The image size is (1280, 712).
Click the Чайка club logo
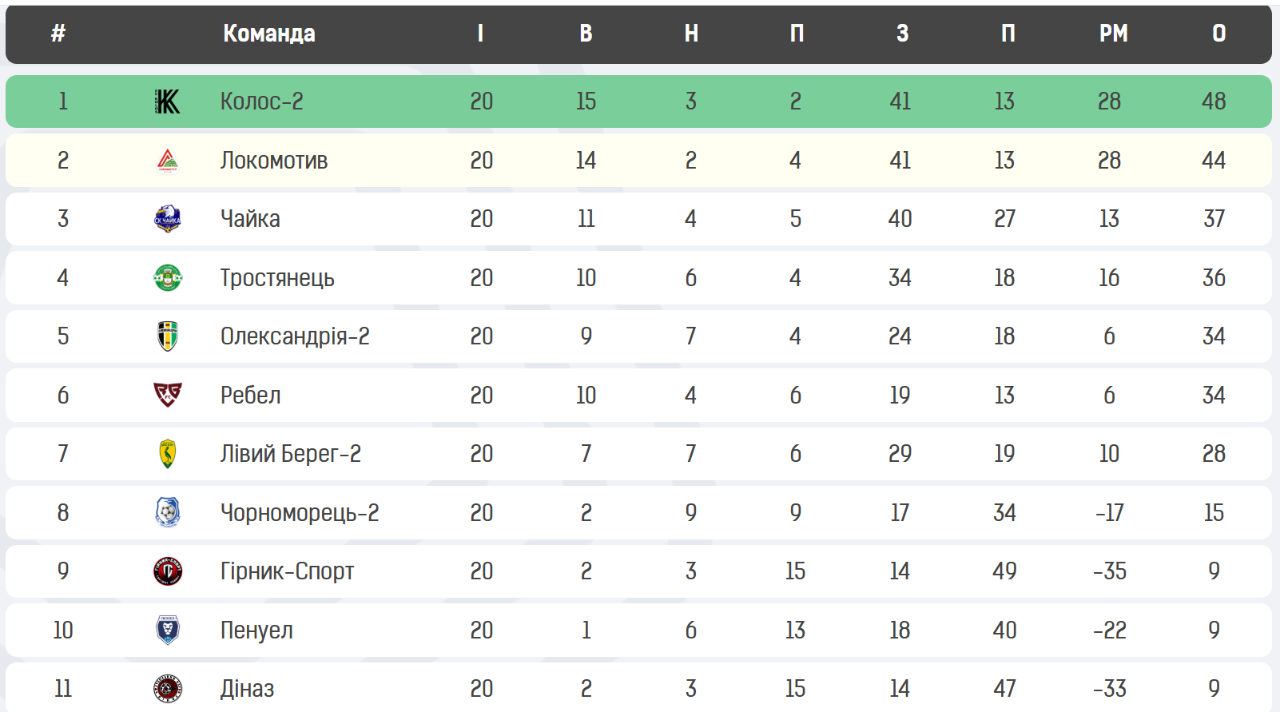point(167,219)
